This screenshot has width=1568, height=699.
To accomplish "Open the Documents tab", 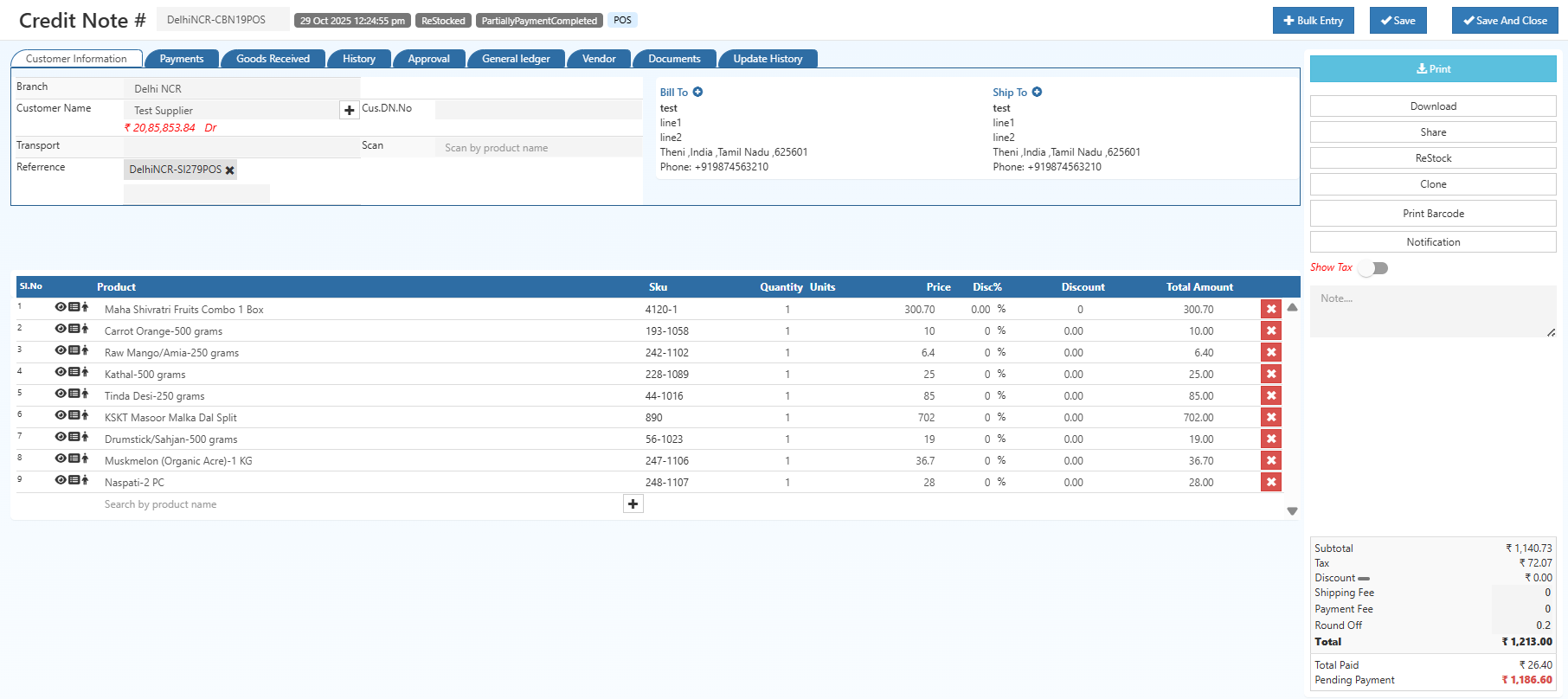I will pos(674,59).
